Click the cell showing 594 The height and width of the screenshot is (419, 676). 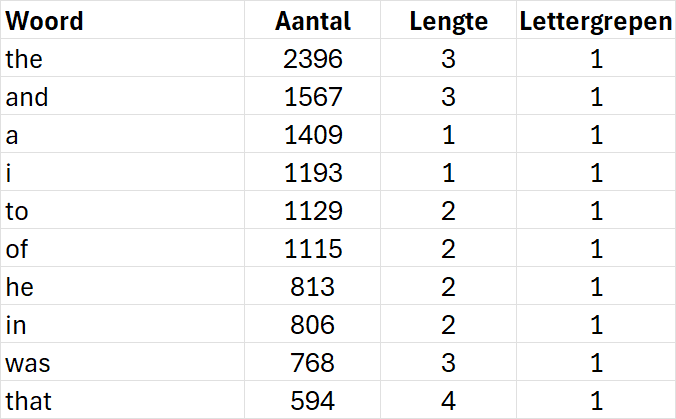[313, 399]
